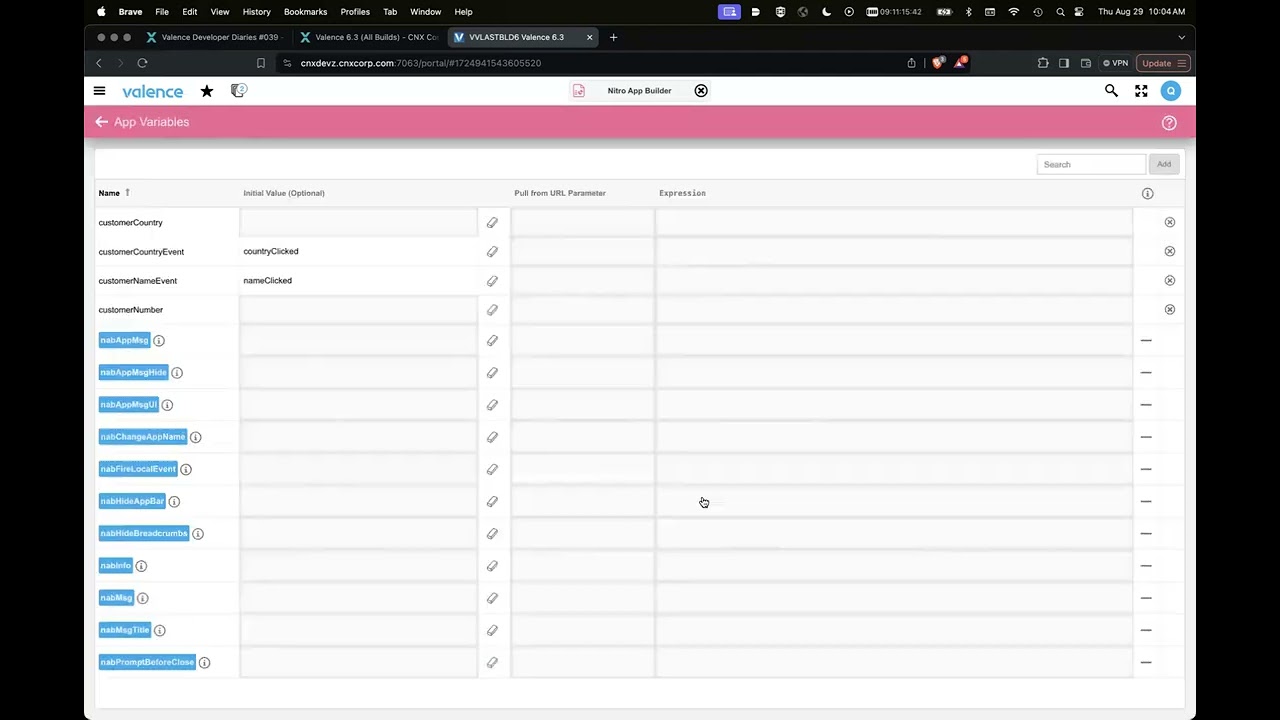Viewport: 1280px width, 720px height.
Task: Close the Nitro App Builder tab
Action: [x=701, y=91]
